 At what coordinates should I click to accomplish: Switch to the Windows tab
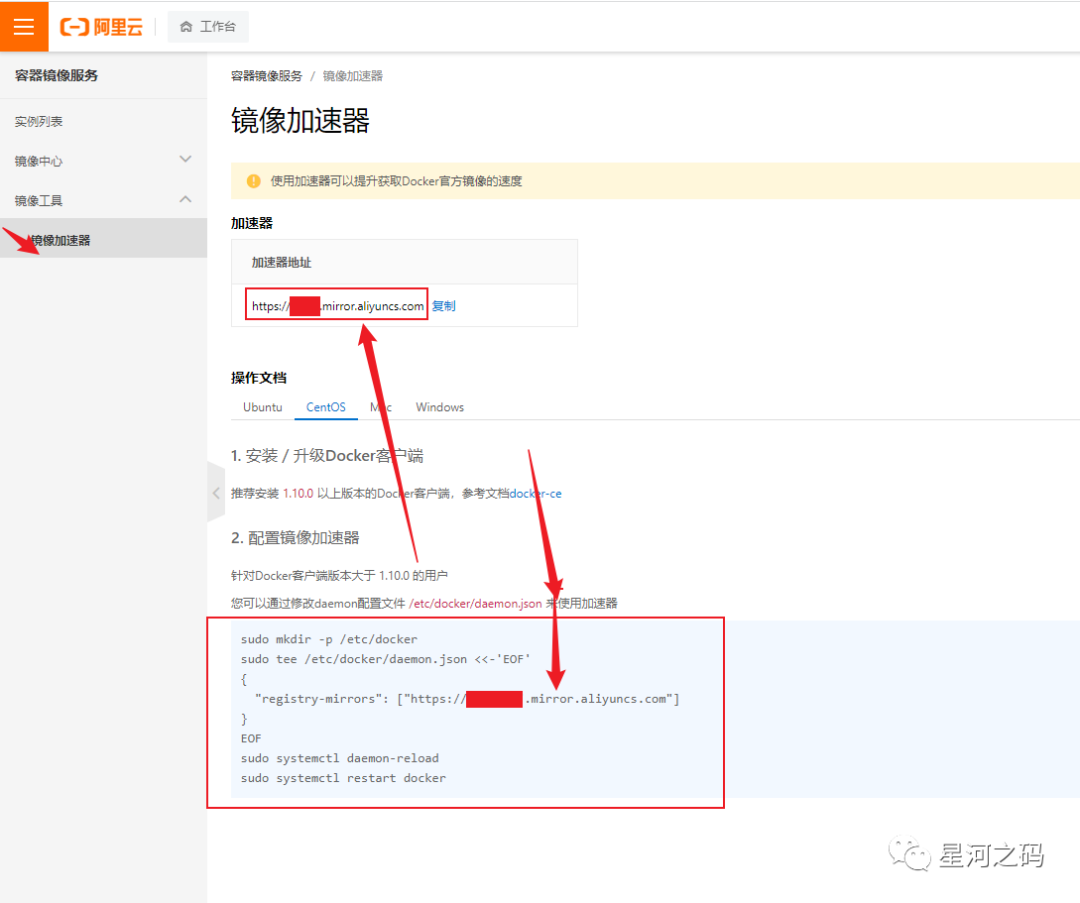[439, 407]
